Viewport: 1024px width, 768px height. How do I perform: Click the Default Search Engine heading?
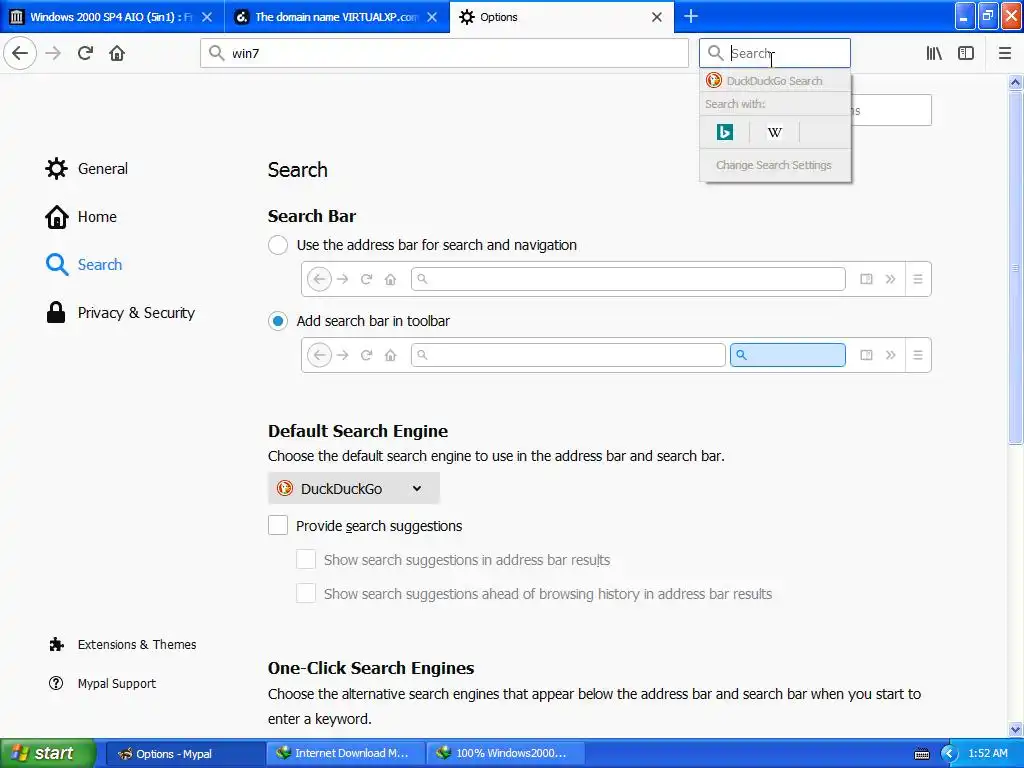pos(358,431)
